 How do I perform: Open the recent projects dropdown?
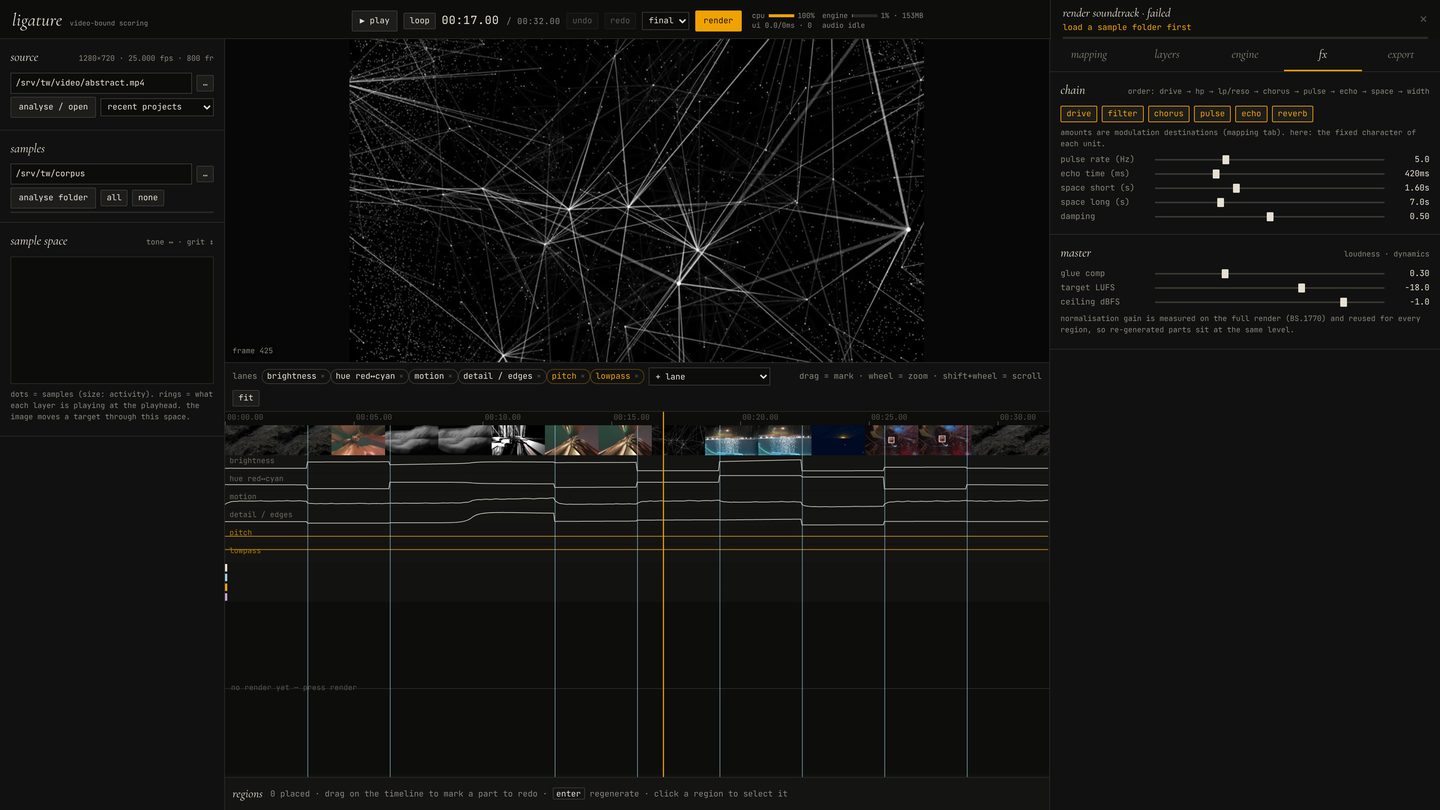click(x=157, y=107)
